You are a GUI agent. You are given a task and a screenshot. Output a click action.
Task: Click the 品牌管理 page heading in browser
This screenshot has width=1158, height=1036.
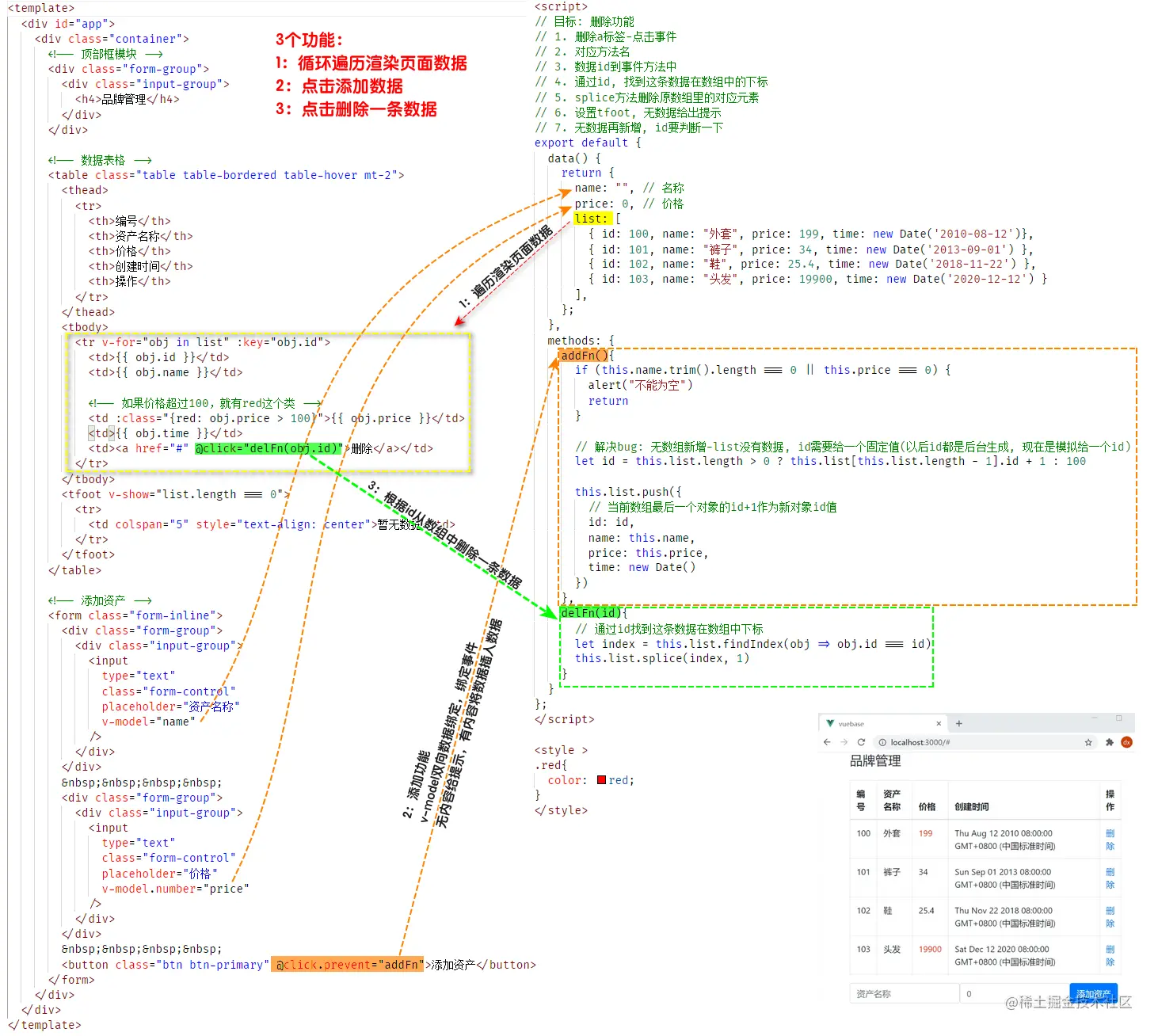875,761
